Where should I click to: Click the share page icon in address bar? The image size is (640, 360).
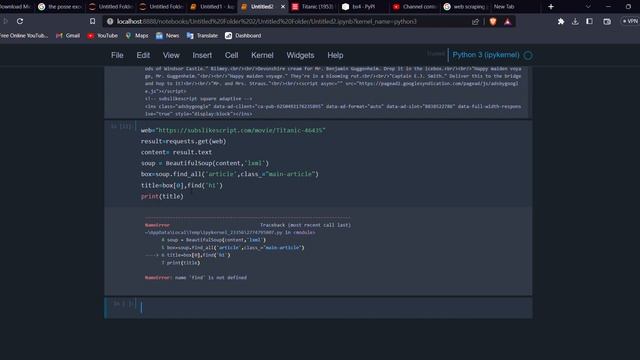pyautogui.click(x=475, y=22)
